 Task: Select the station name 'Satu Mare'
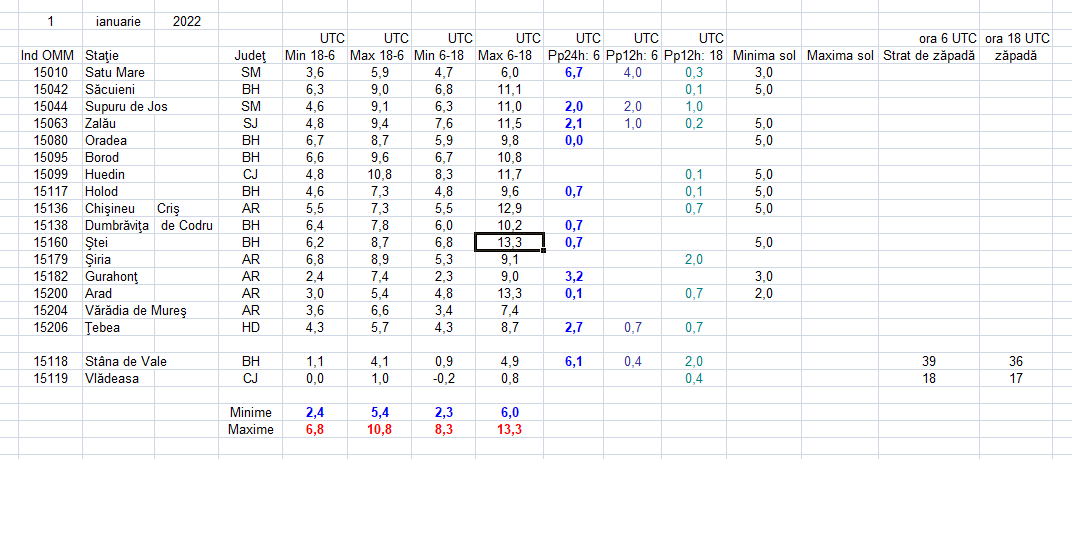coord(118,72)
